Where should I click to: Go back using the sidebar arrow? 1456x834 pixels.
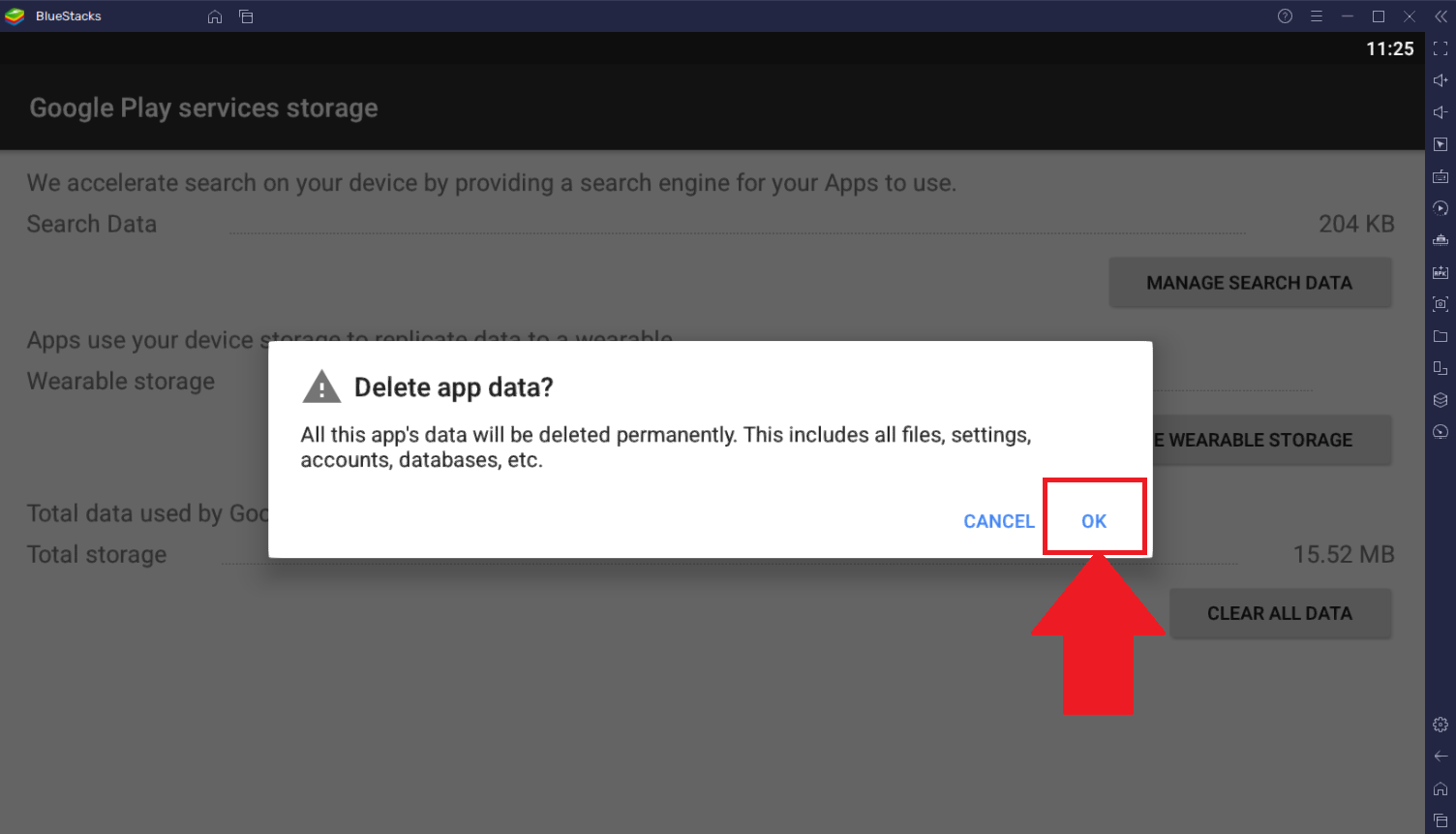pos(1441,757)
